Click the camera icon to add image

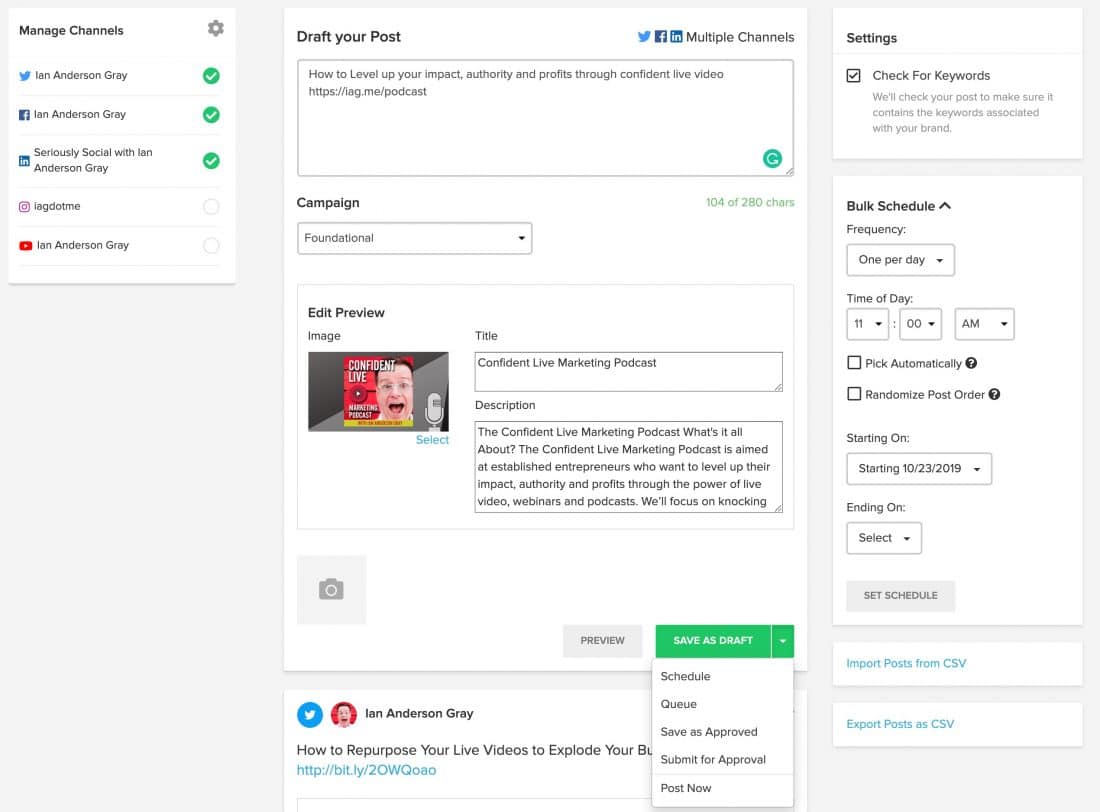[331, 590]
